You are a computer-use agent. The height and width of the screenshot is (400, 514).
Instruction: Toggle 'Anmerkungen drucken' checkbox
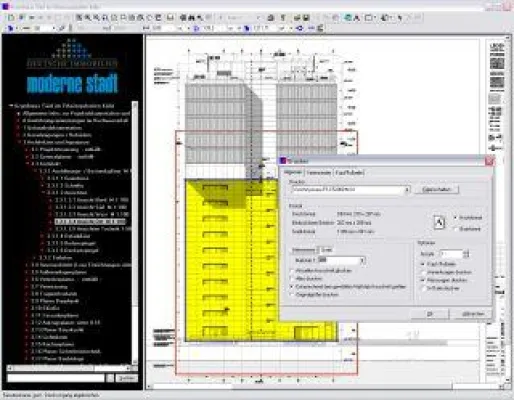(446, 272)
